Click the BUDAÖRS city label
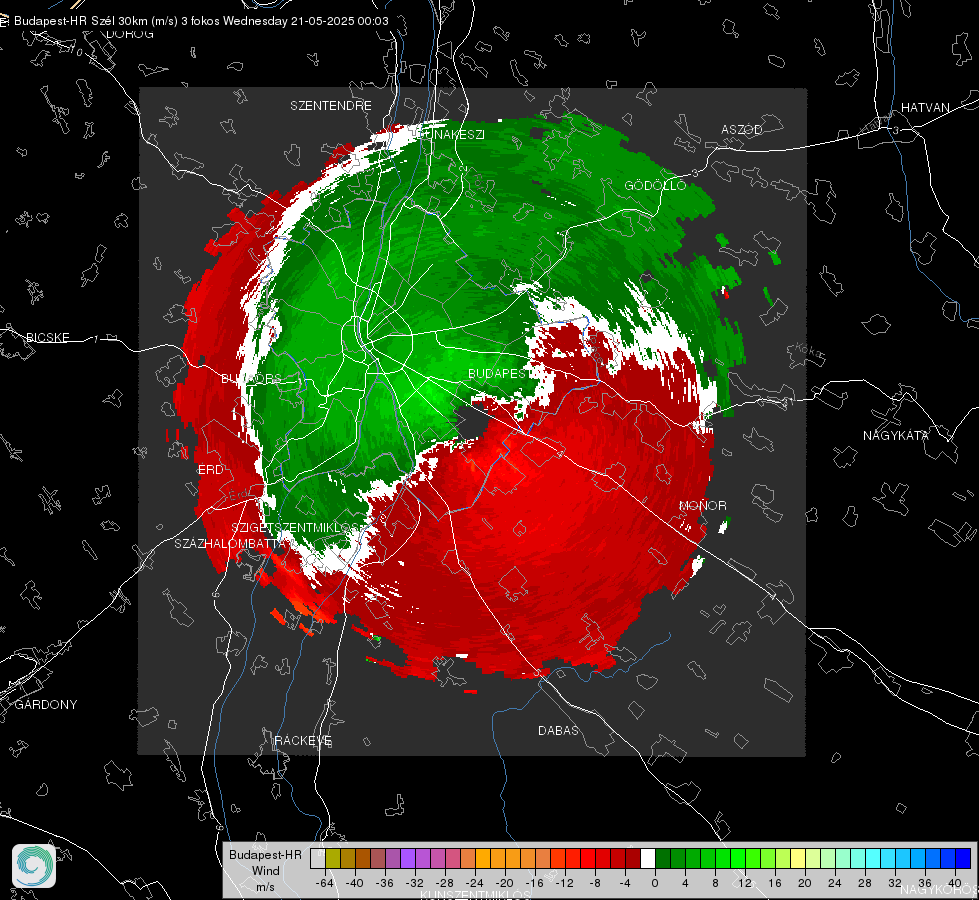 pos(252,378)
